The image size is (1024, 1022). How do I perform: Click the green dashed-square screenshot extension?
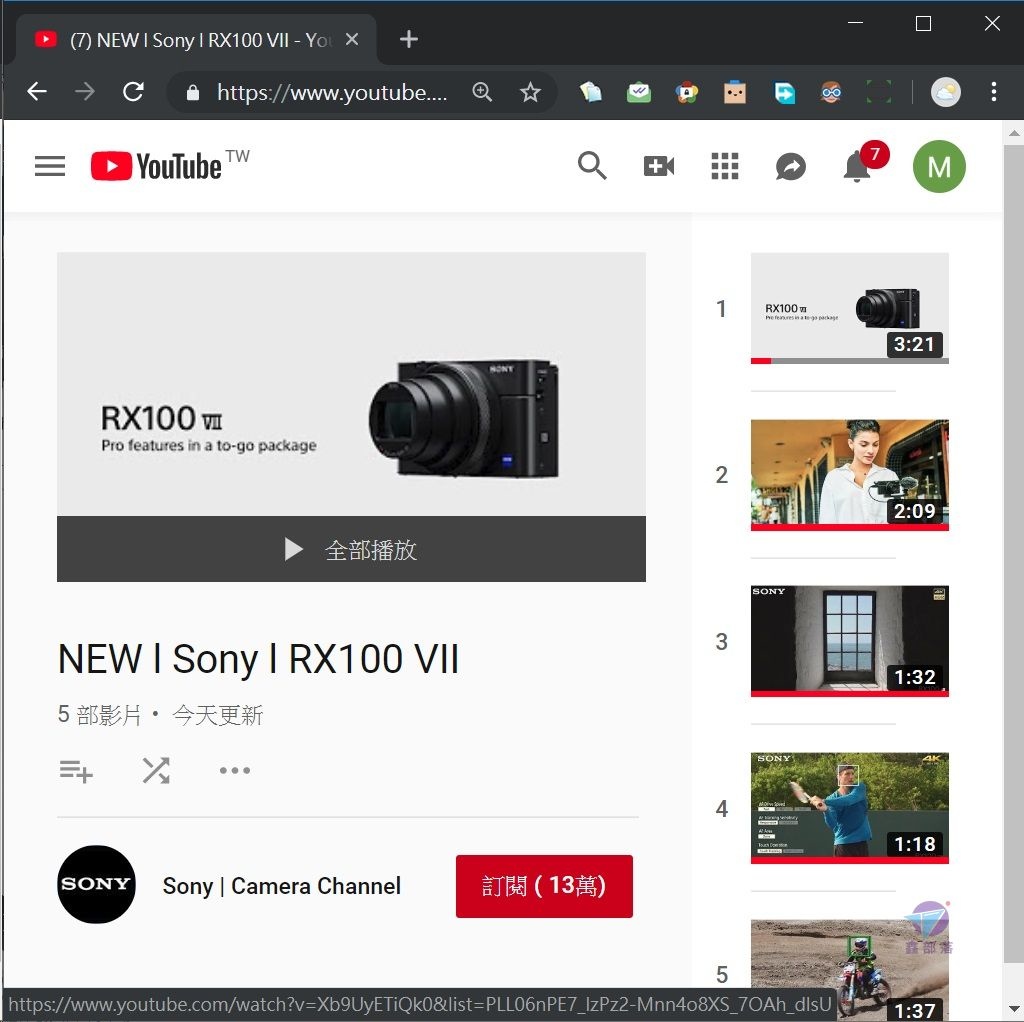878,91
